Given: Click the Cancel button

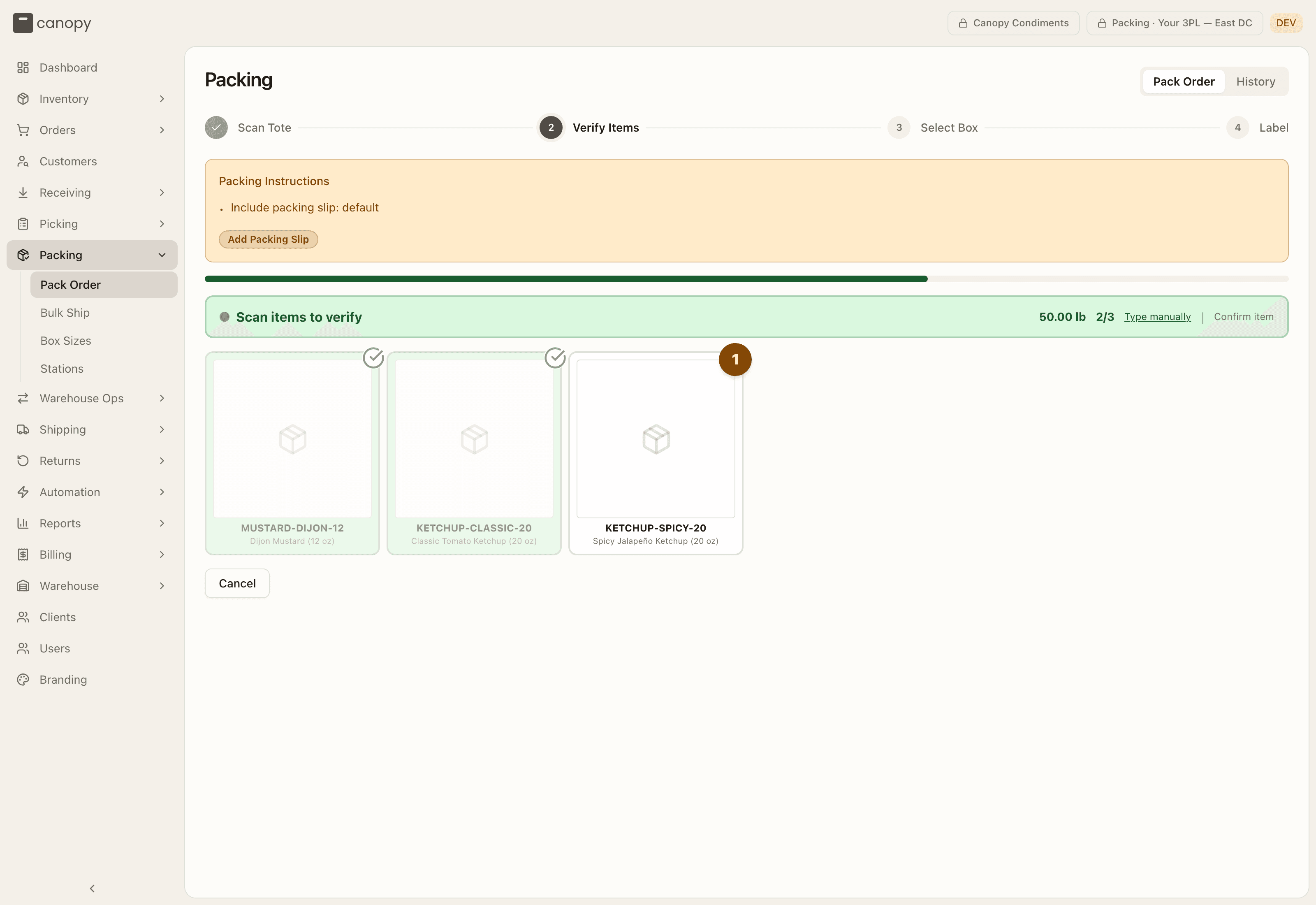Looking at the screenshot, I should (x=237, y=583).
